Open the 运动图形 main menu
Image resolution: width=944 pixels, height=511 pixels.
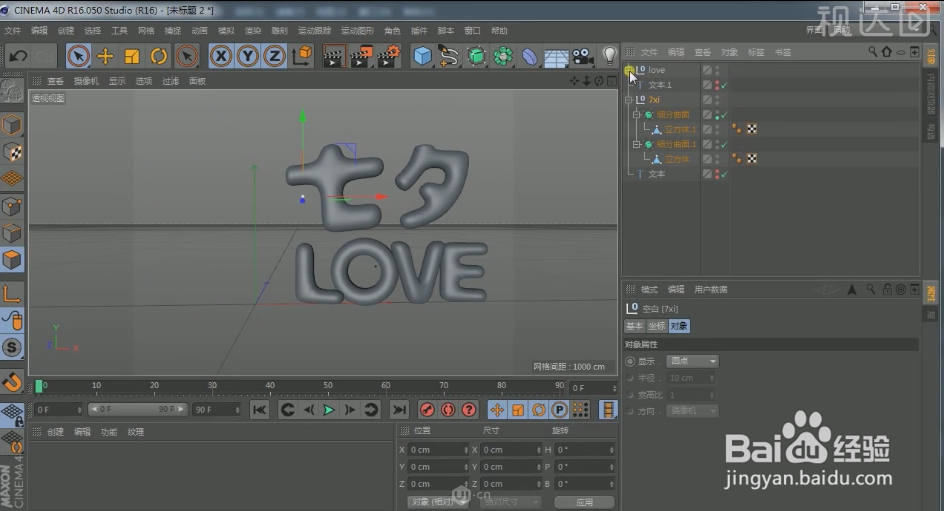358,31
